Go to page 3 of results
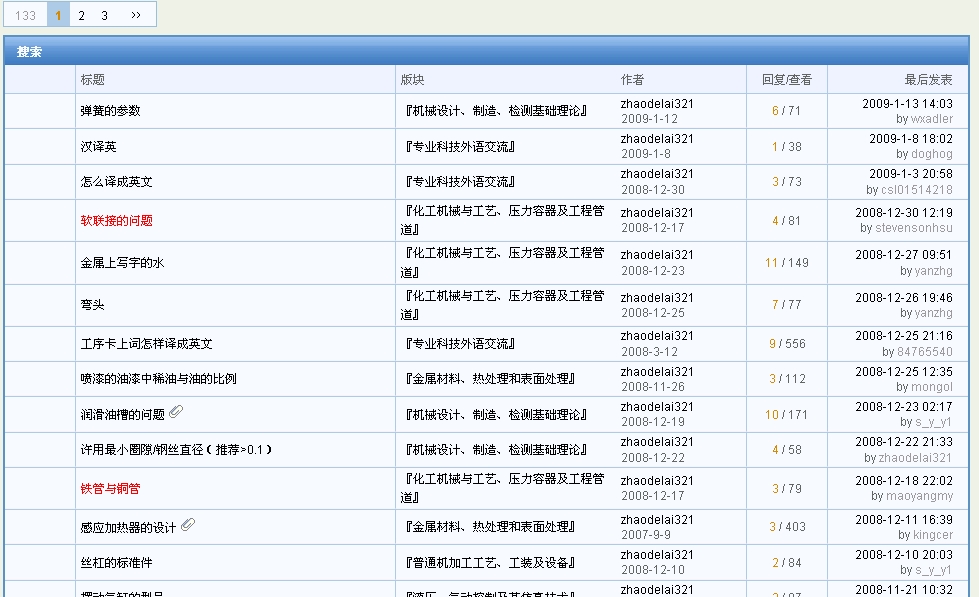 104,15
